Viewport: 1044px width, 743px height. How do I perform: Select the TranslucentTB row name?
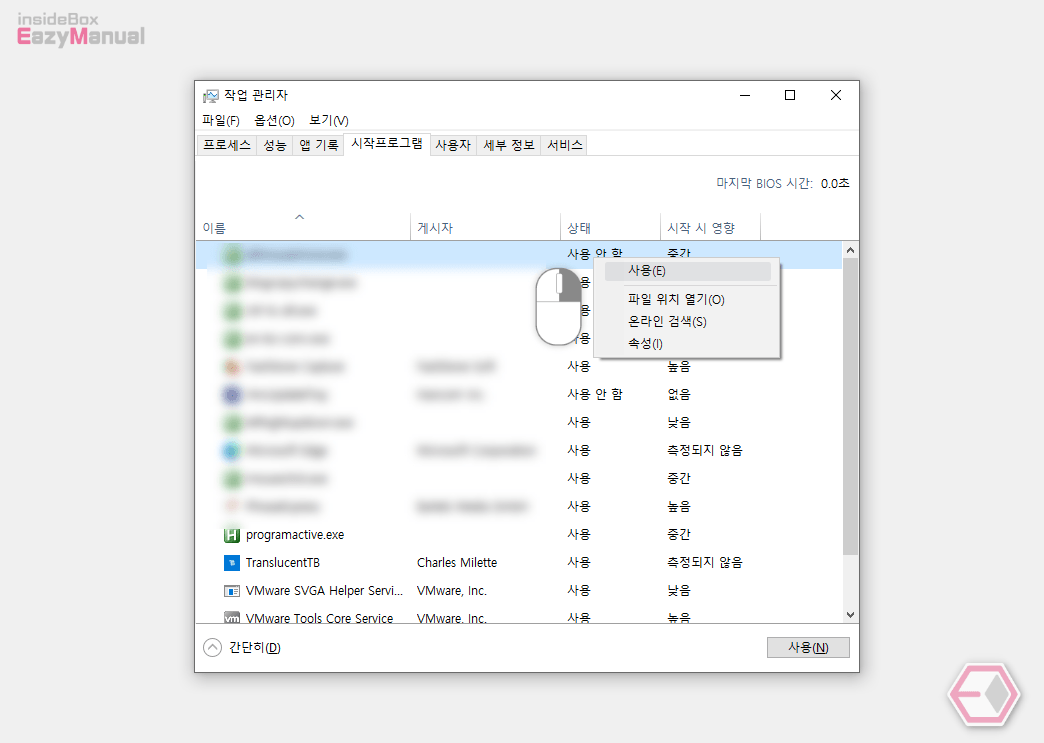pos(282,563)
